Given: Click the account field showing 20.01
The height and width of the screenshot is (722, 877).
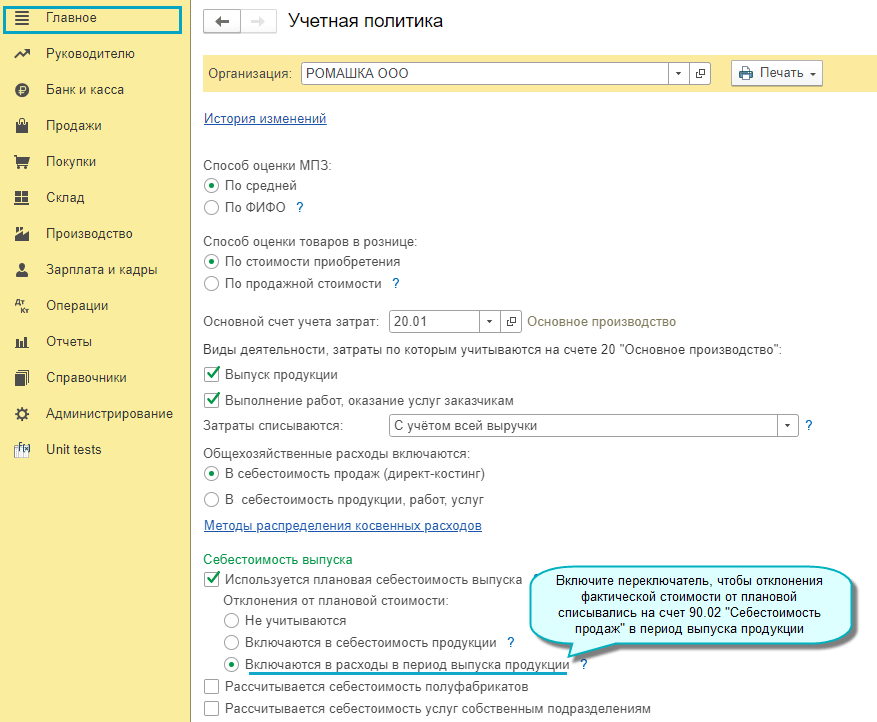Looking at the screenshot, I should click(x=434, y=322).
